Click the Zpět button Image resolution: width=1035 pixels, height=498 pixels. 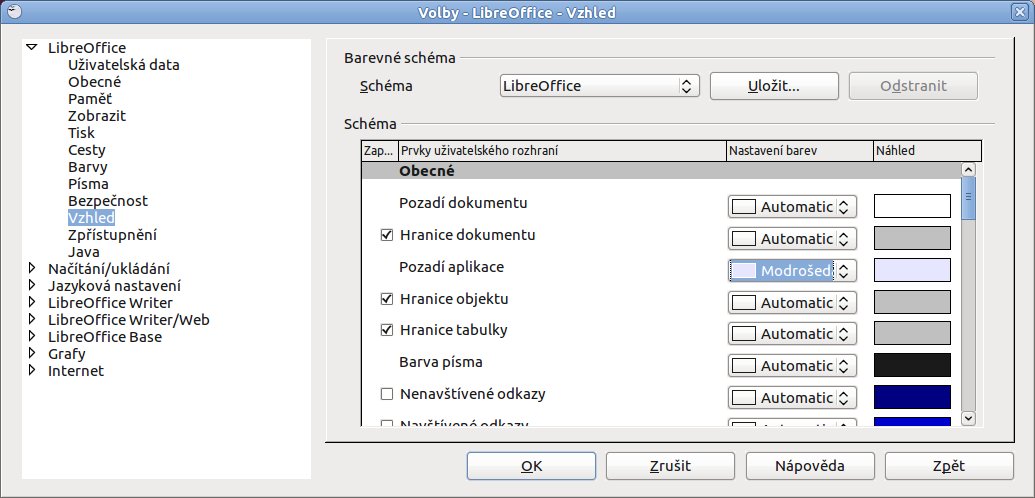pos(949,466)
